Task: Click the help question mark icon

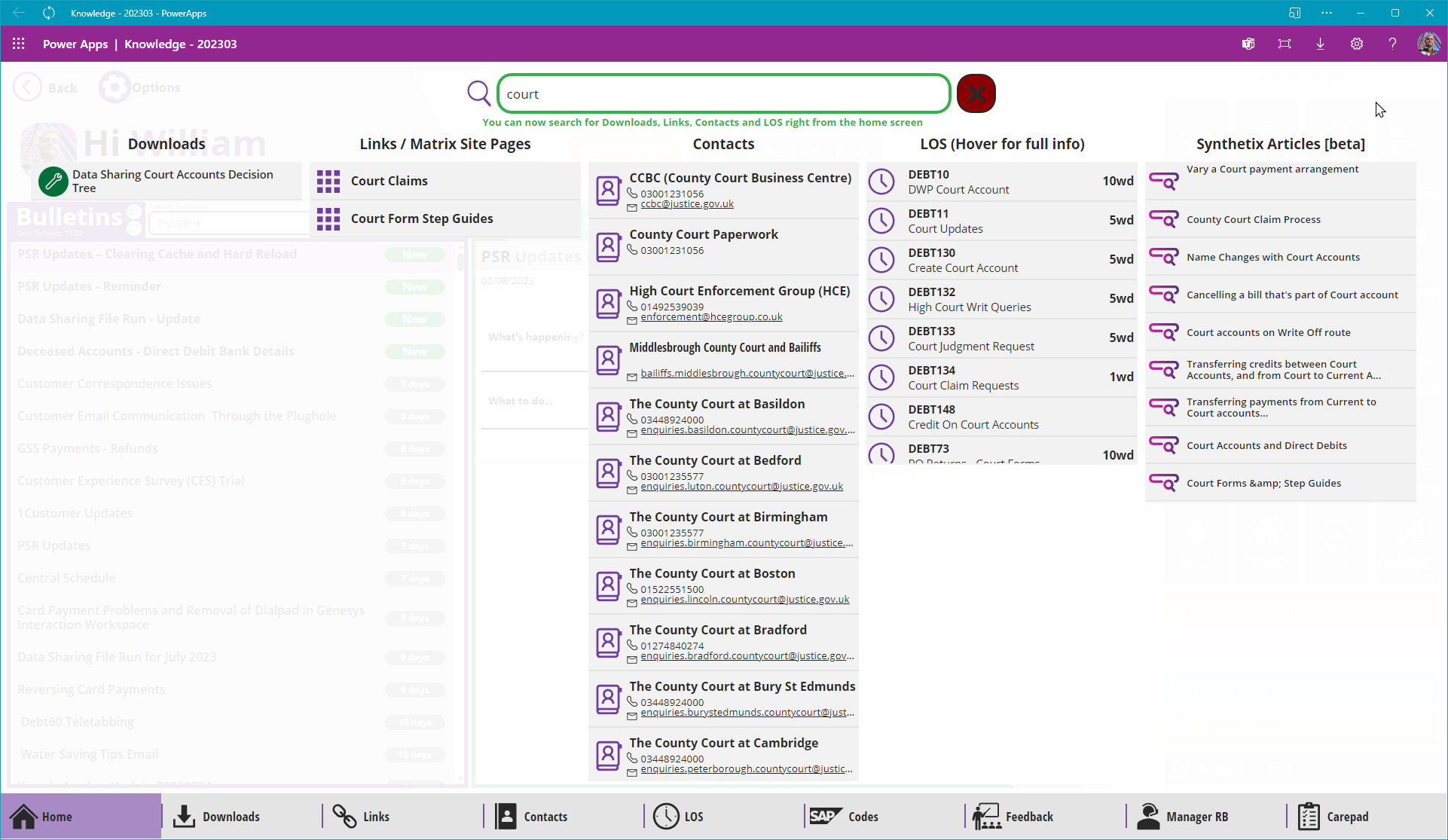Action: pyautogui.click(x=1392, y=44)
